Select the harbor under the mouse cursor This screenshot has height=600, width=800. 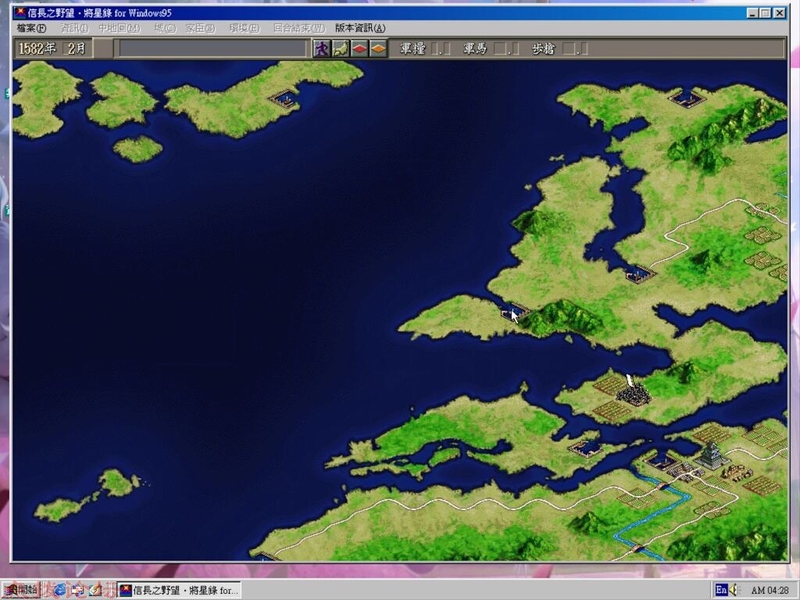coord(514,312)
